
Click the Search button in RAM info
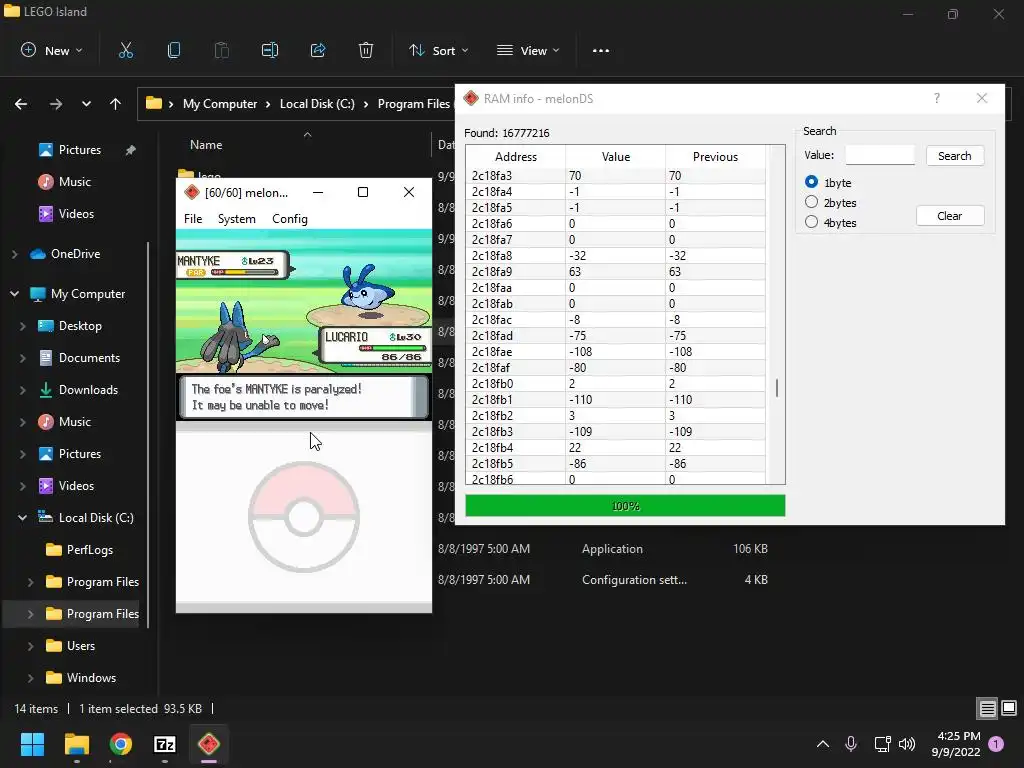[955, 155]
